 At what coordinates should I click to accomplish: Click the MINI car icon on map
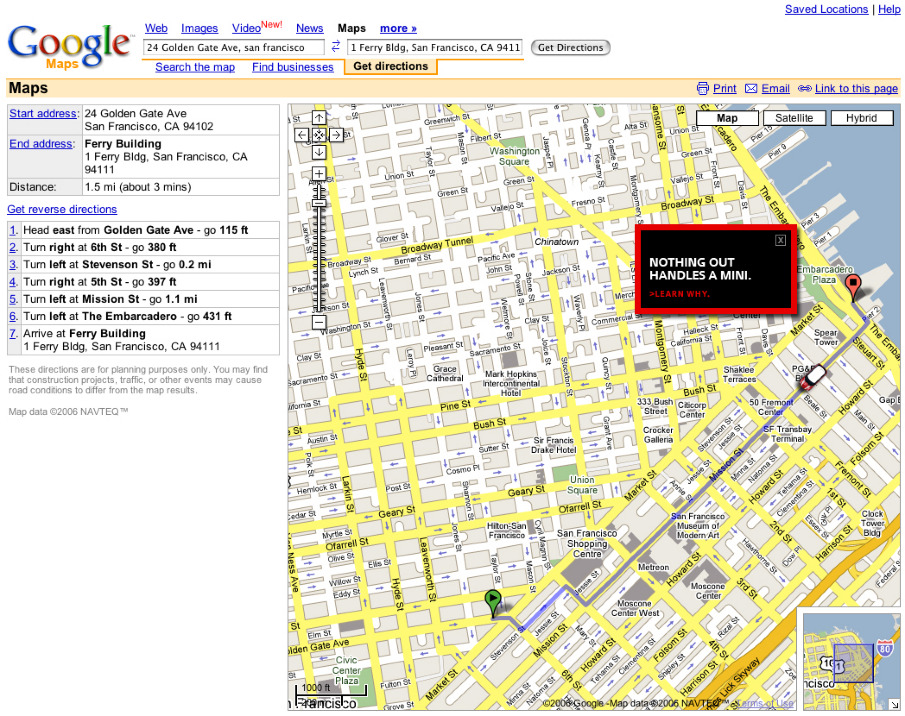[811, 376]
